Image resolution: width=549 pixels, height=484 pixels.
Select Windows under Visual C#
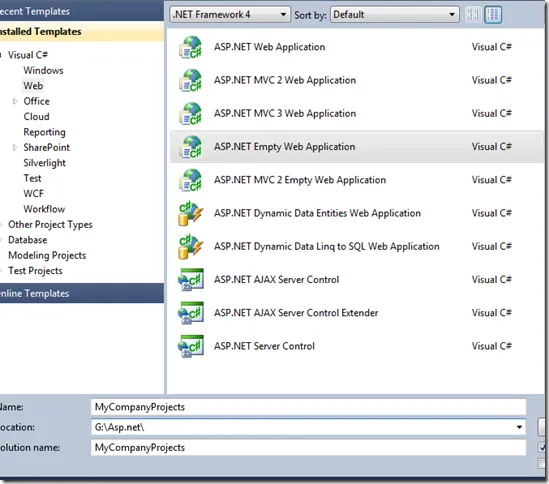pos(43,70)
